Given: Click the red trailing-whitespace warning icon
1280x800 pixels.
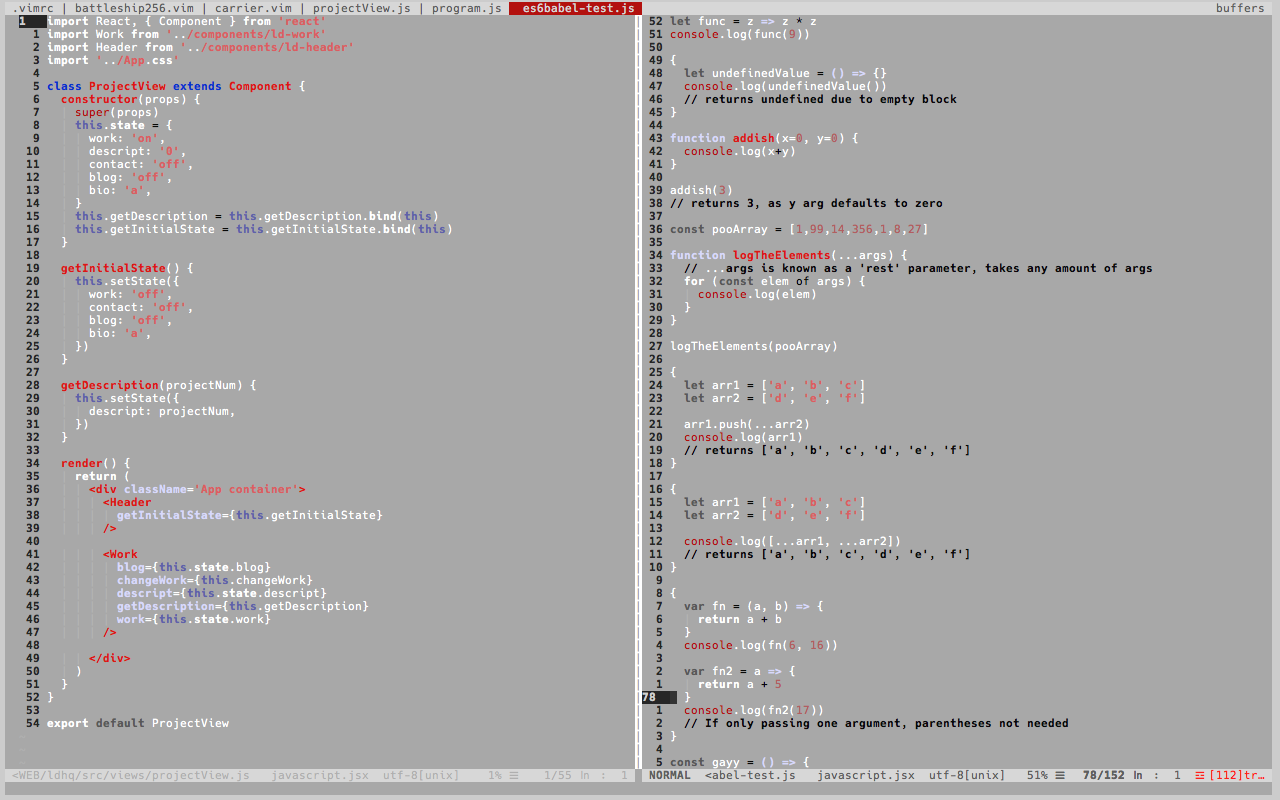Looking at the screenshot, I should (x=1200, y=775).
